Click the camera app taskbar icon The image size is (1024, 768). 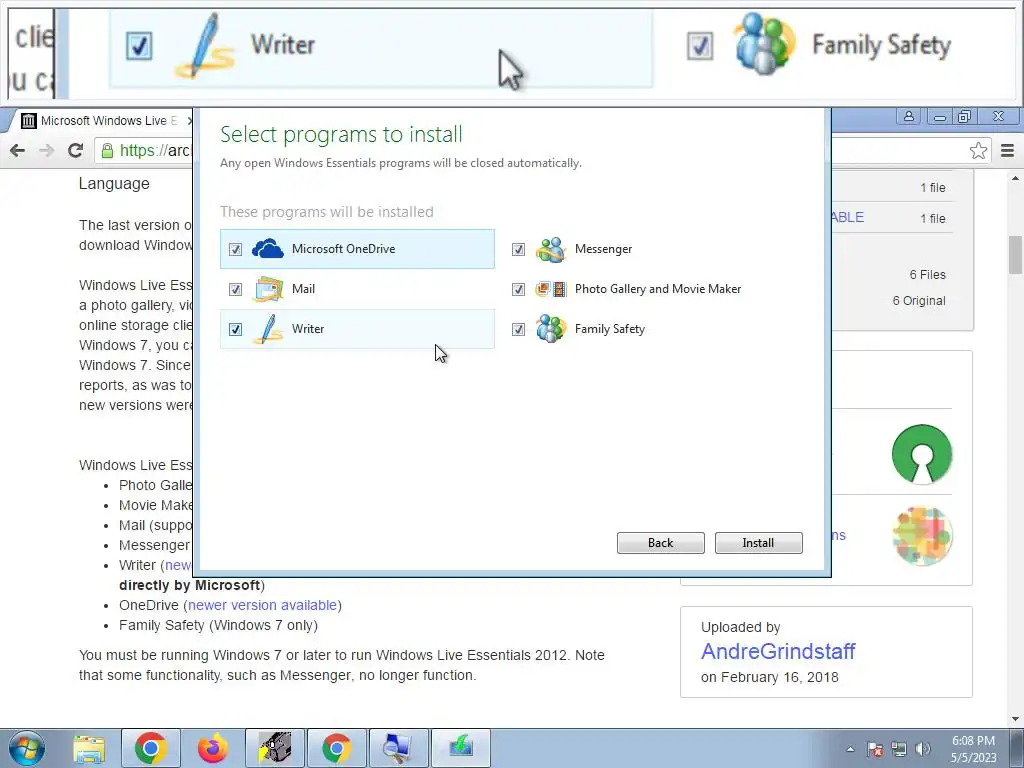point(275,748)
